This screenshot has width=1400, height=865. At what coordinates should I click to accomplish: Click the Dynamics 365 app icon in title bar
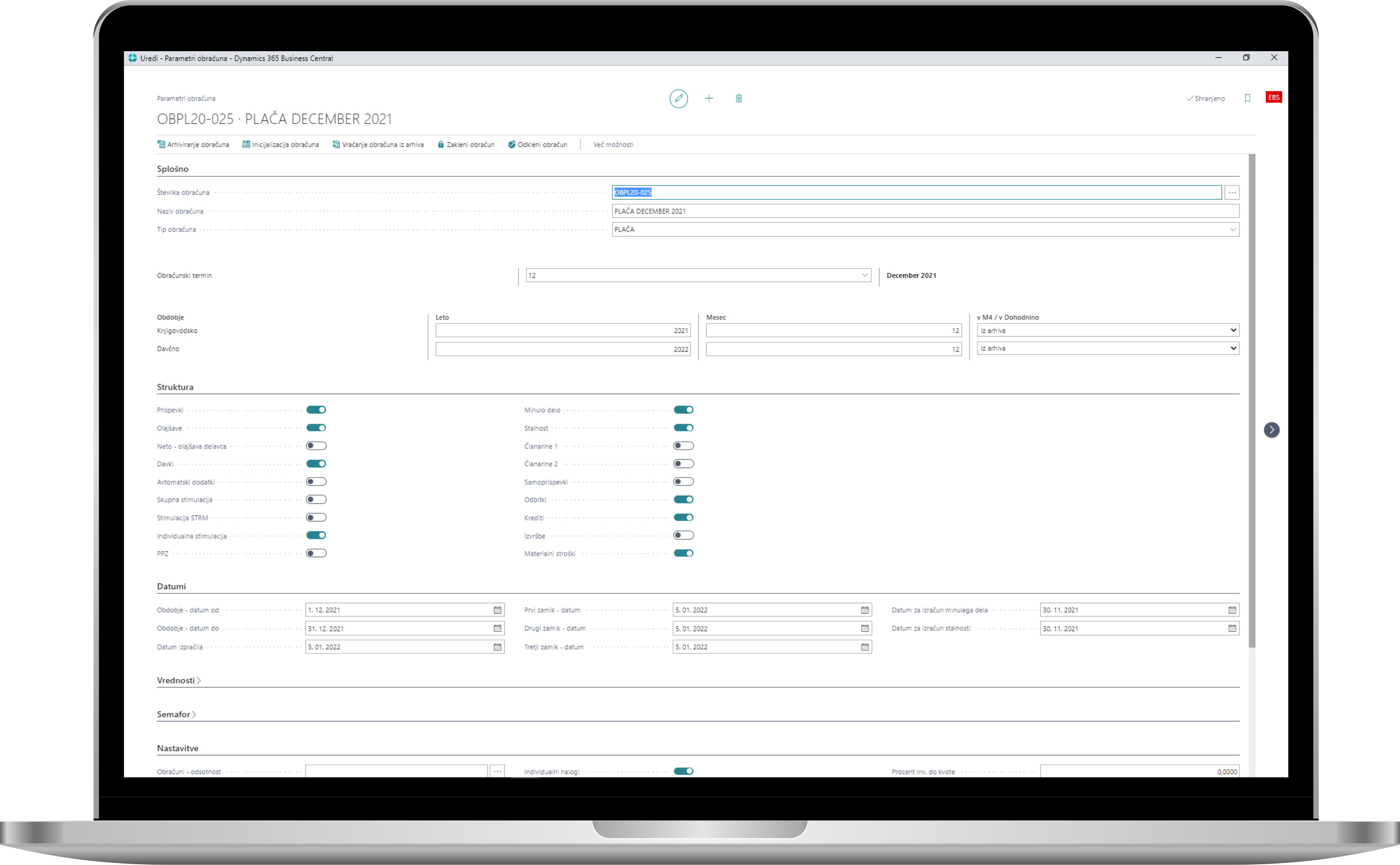(x=133, y=58)
